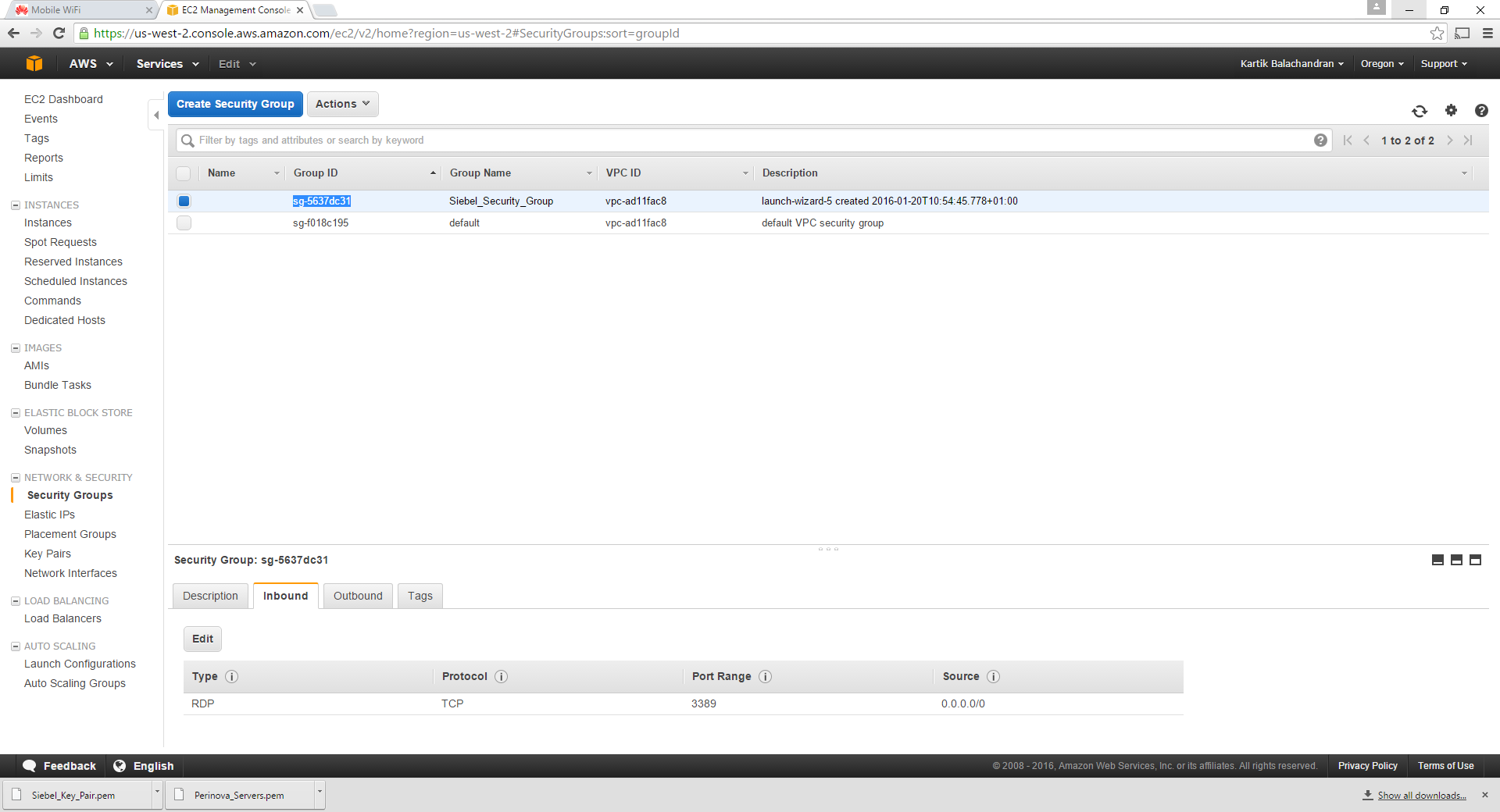This screenshot has width=1500, height=812.
Task: Open the help question mark icon
Action: [1481, 110]
